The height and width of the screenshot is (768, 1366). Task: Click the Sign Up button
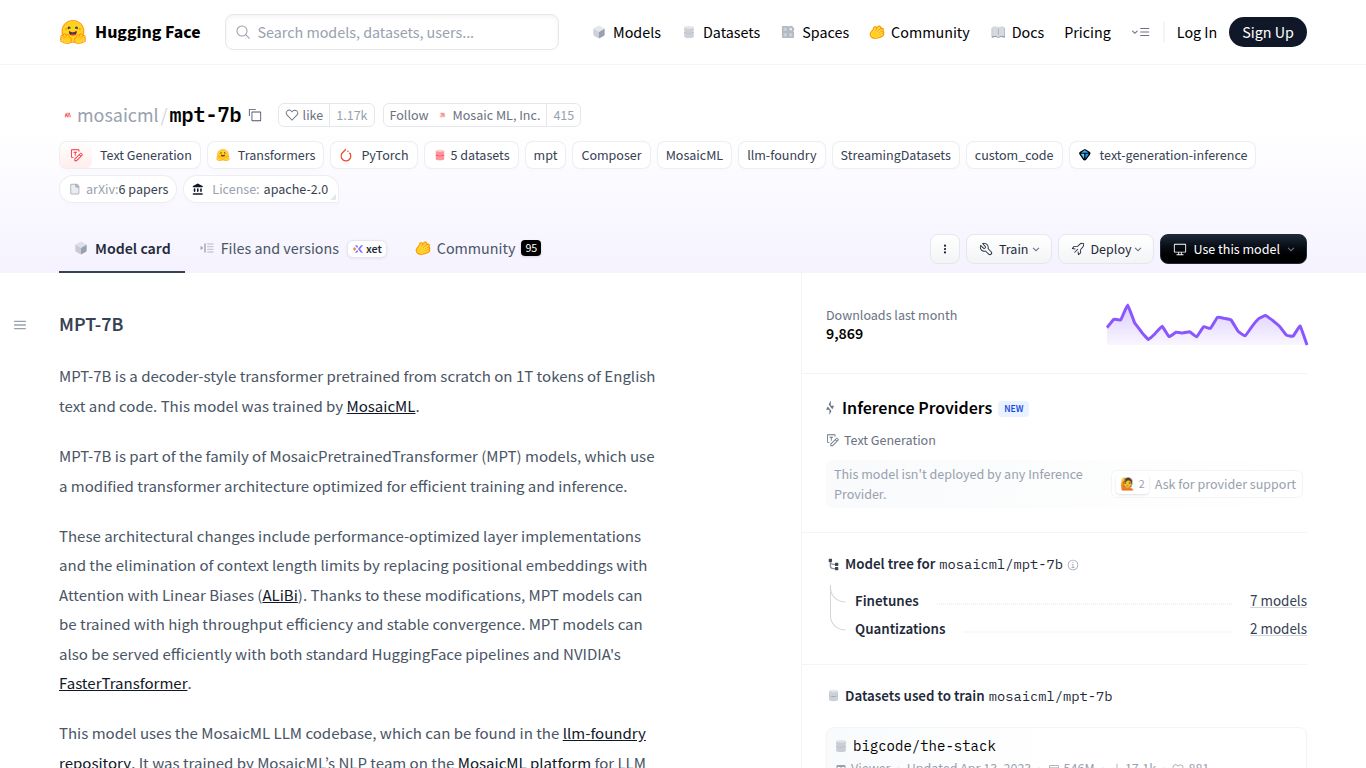pos(1267,32)
